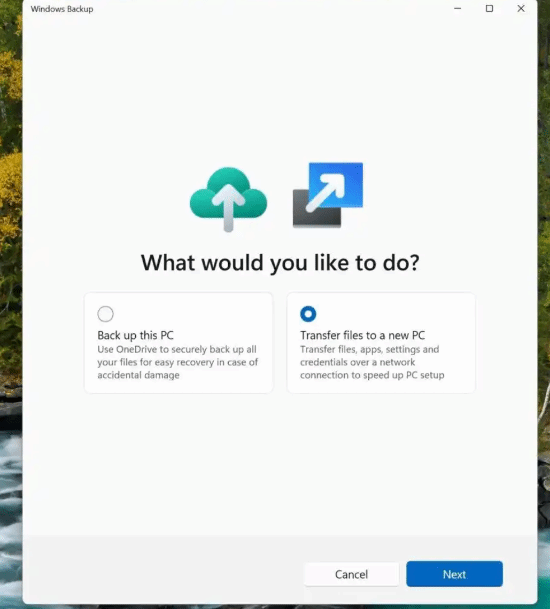550x609 pixels.
Task: Click the 'Windows Backup' window title
Action: pyautogui.click(x=62, y=9)
